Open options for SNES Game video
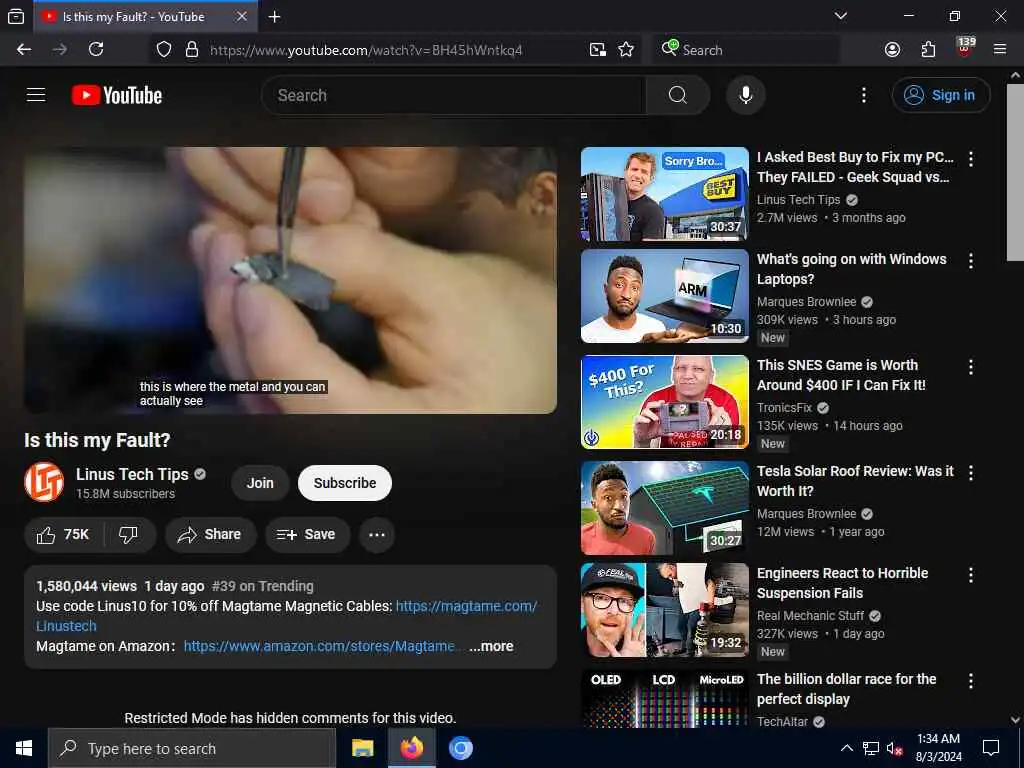 [970, 367]
